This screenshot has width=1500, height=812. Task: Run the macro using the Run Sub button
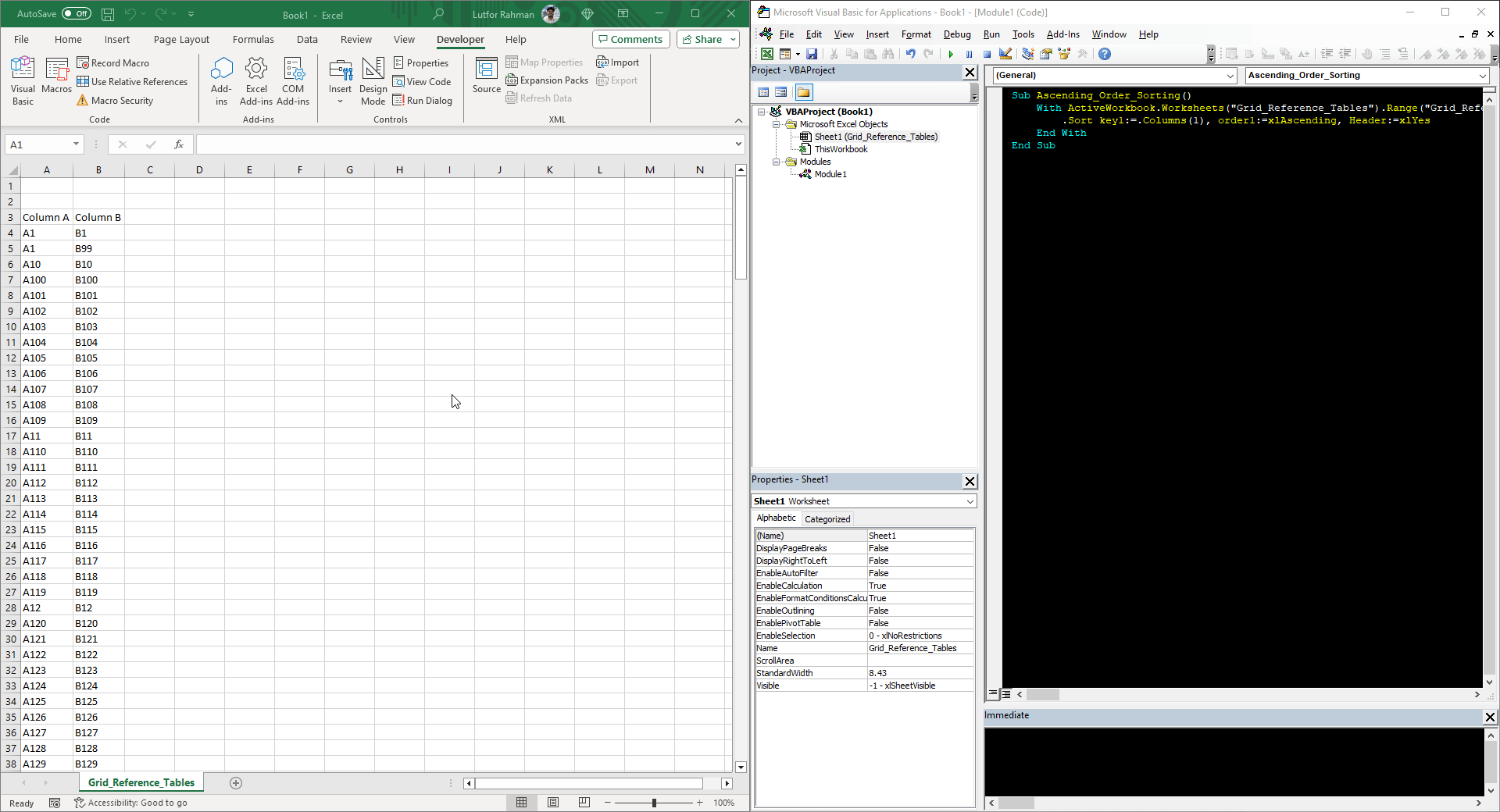pos(951,54)
